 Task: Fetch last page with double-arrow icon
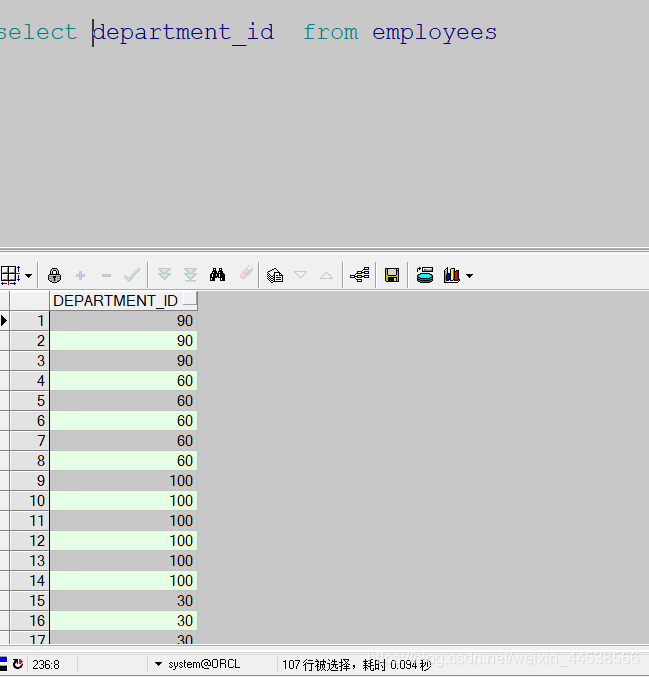pos(190,274)
